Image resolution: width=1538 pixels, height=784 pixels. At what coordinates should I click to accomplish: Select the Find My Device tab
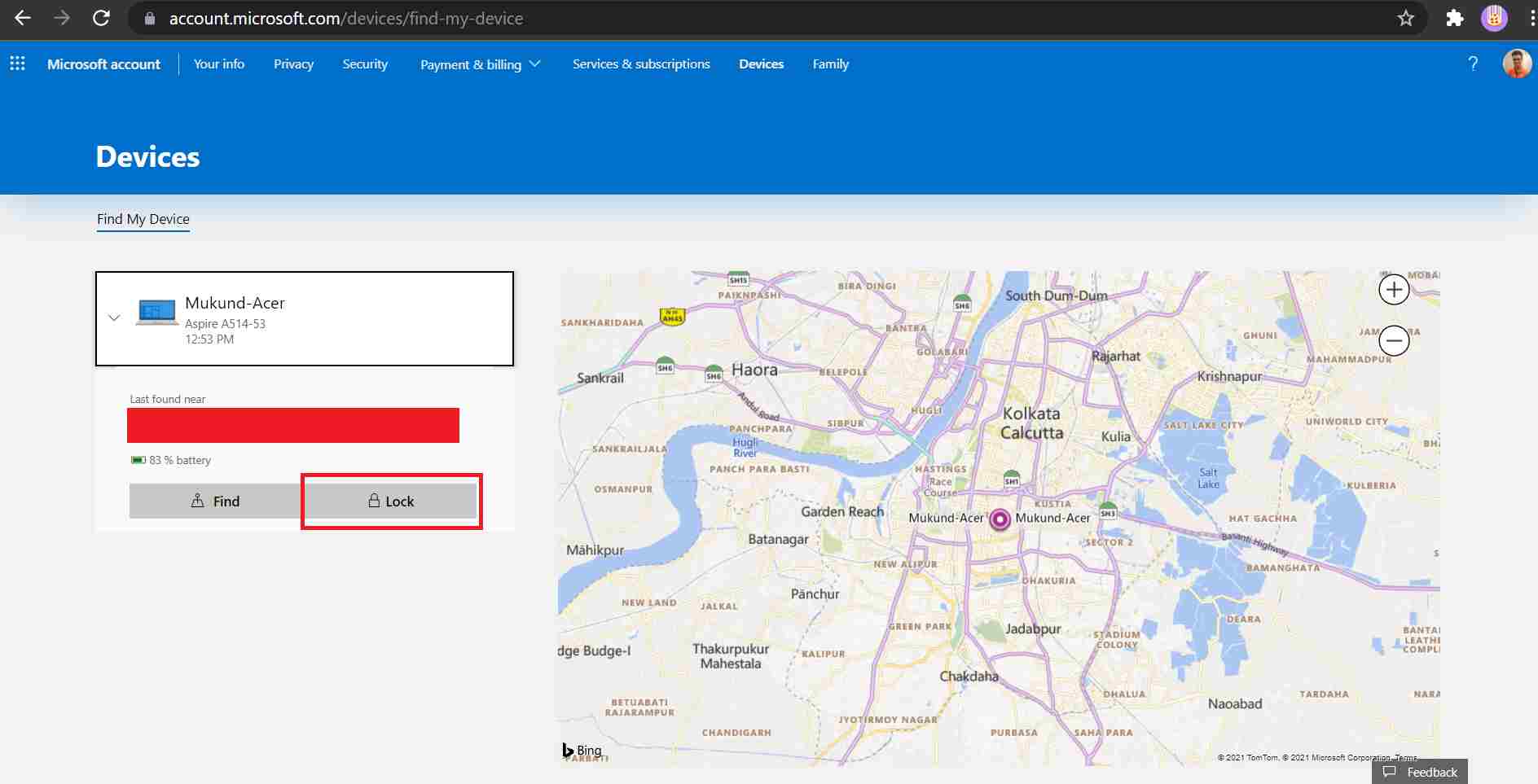click(143, 219)
